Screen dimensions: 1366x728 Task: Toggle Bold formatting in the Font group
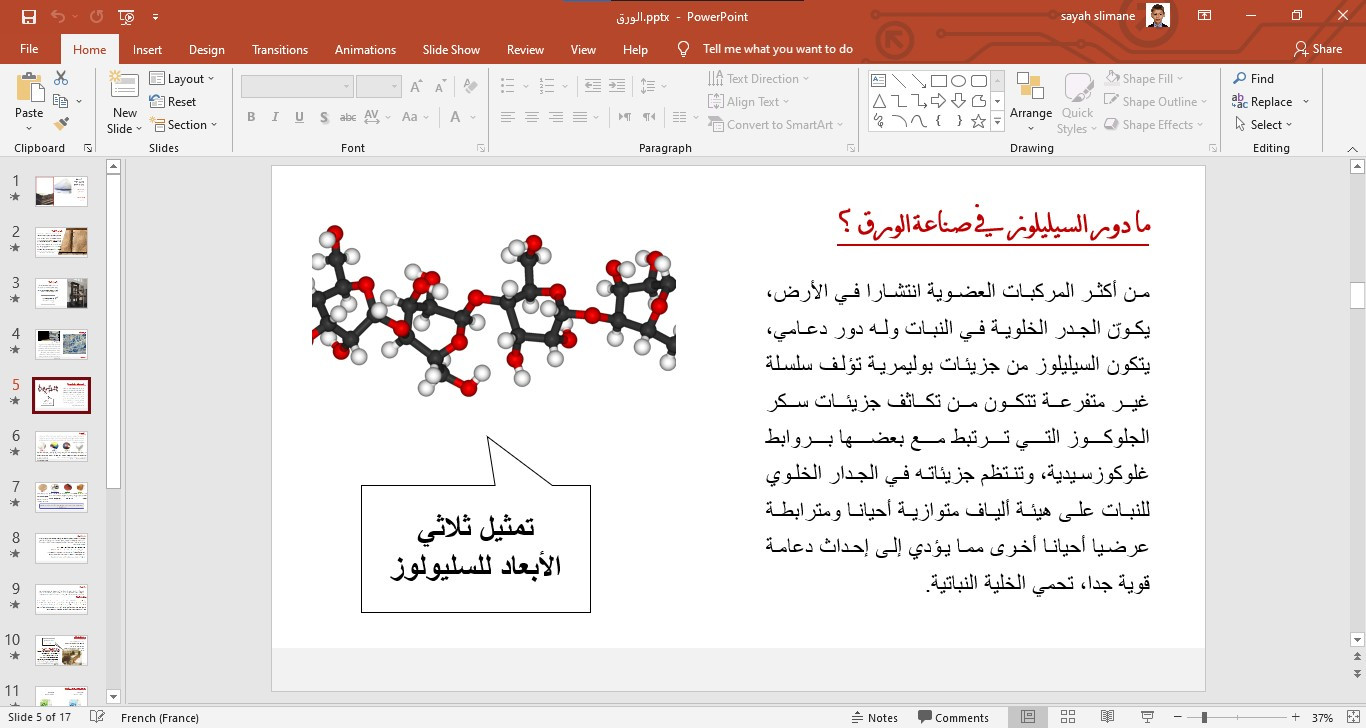coord(251,117)
